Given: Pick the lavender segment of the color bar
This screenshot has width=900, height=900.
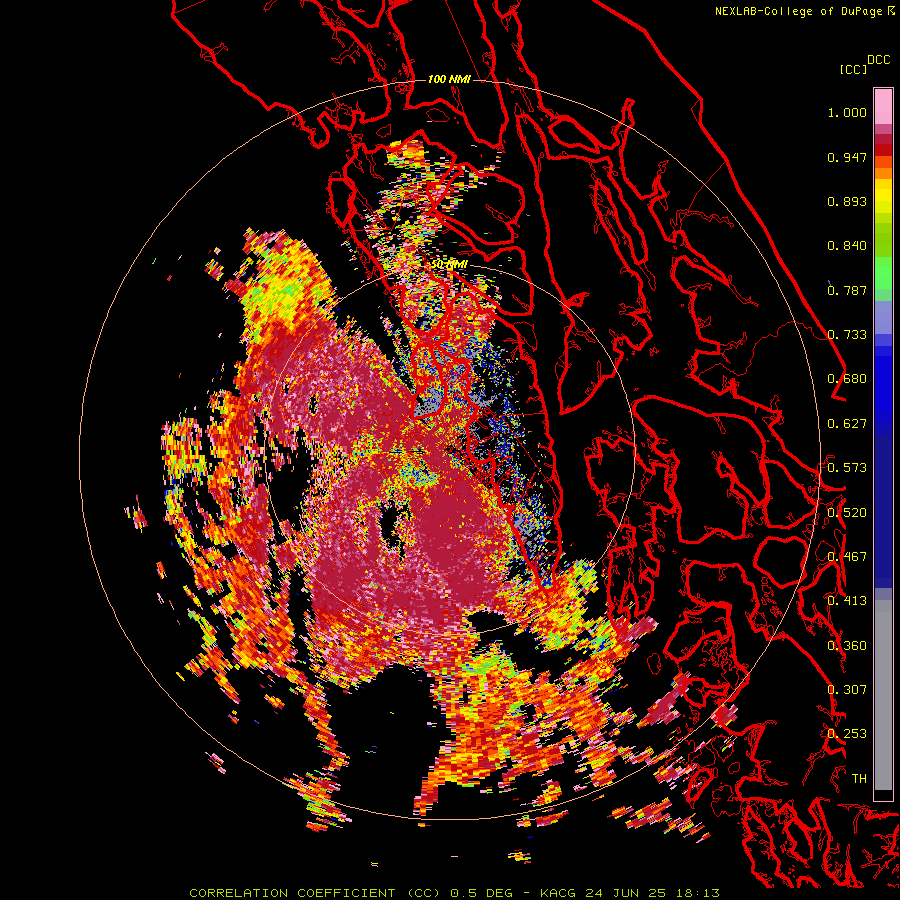Looking at the screenshot, I should coord(883,317).
